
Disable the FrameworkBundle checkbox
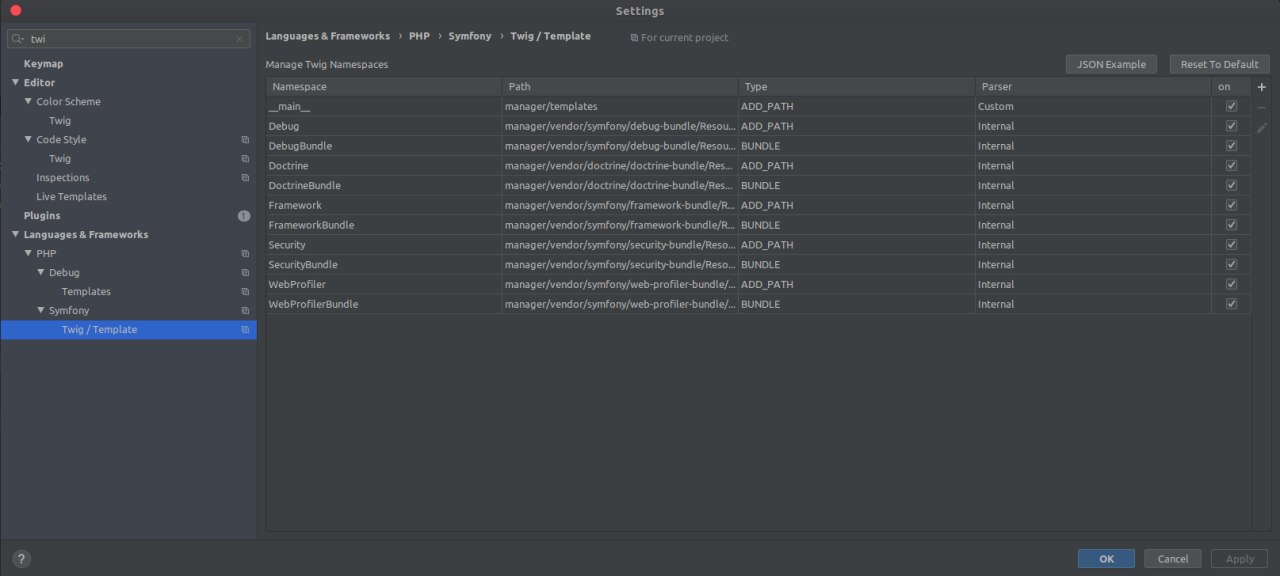pyautogui.click(x=1231, y=225)
